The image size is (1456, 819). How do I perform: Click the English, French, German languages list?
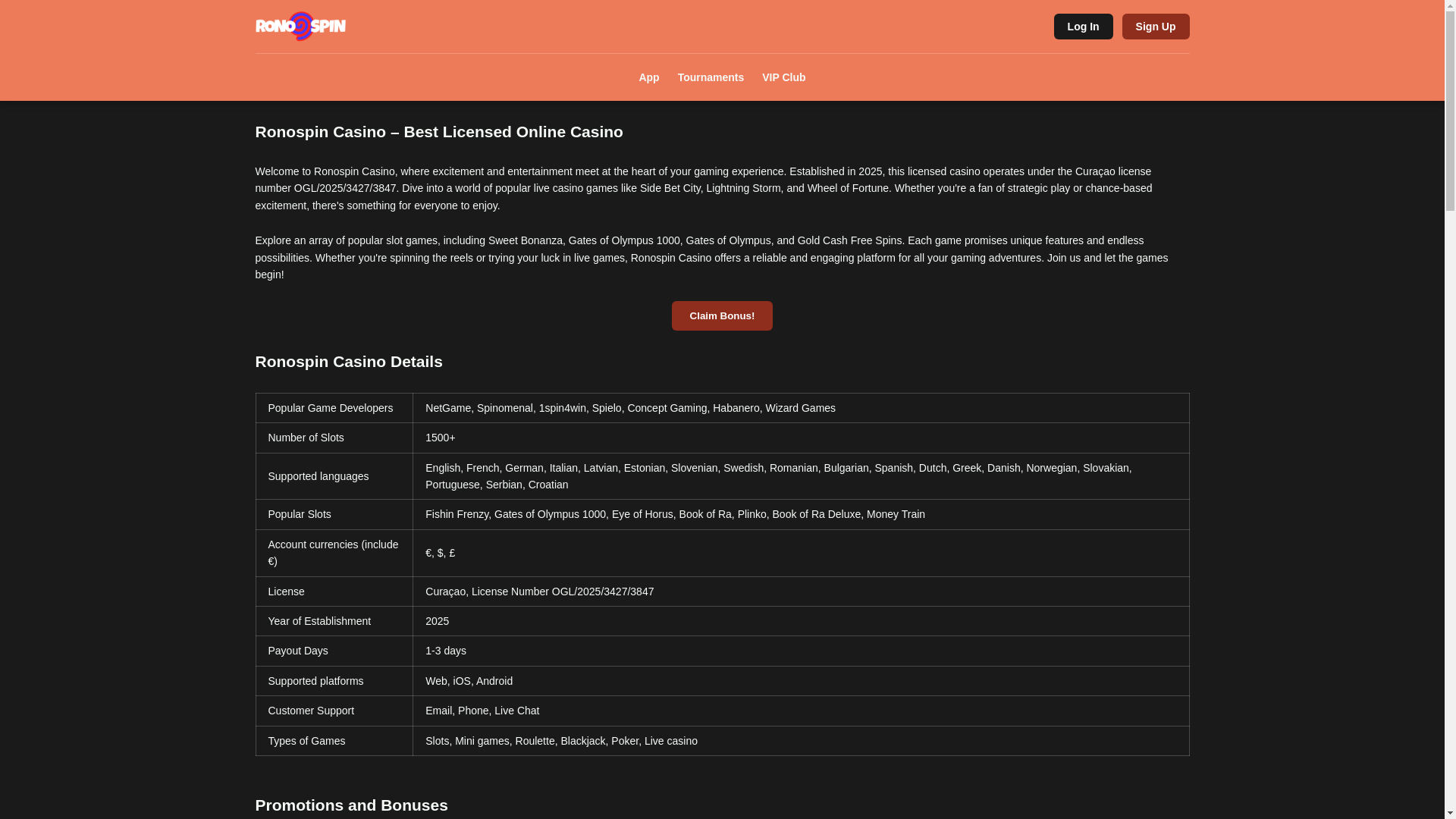point(801,476)
